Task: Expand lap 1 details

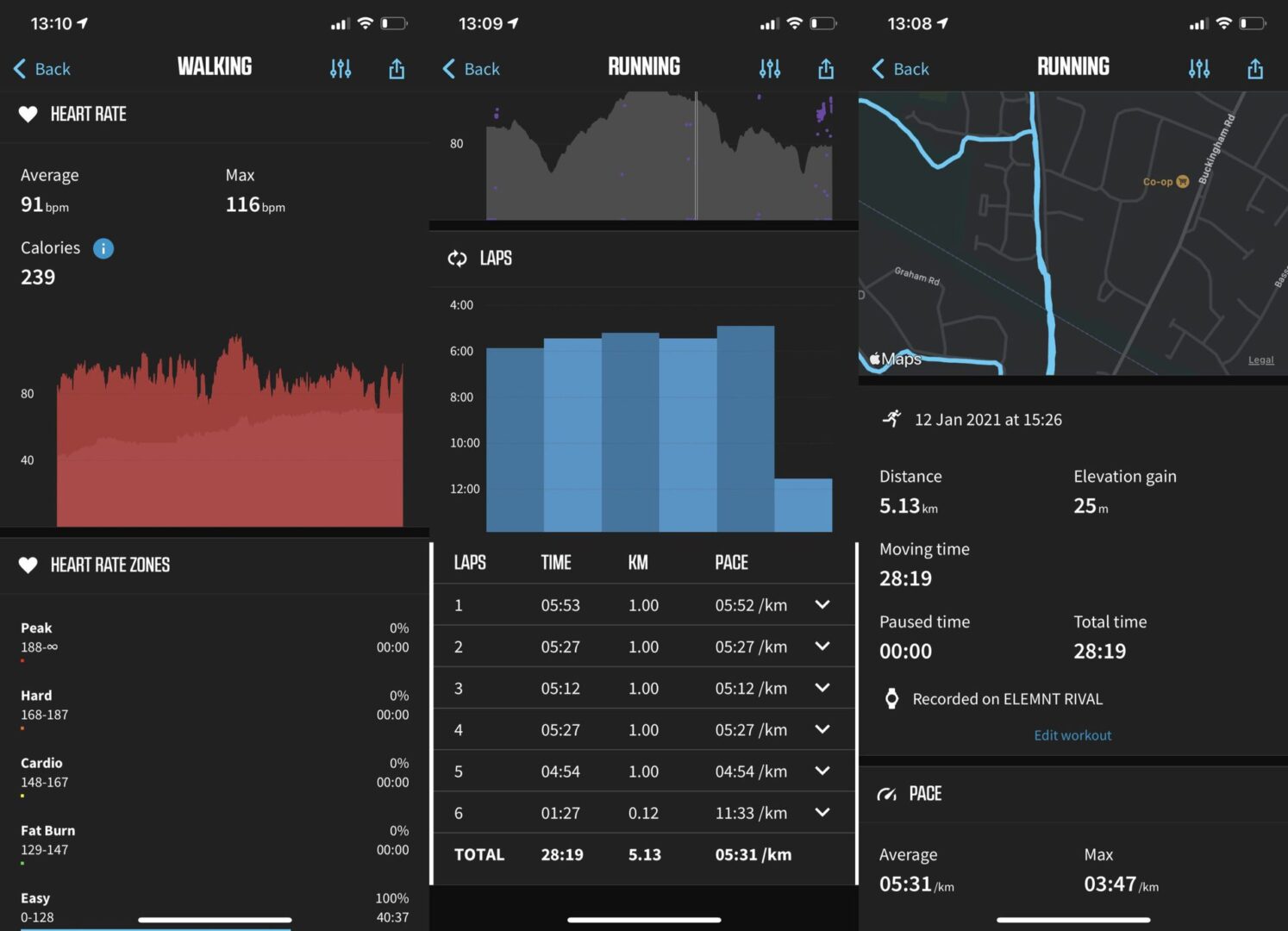Action: click(x=822, y=604)
